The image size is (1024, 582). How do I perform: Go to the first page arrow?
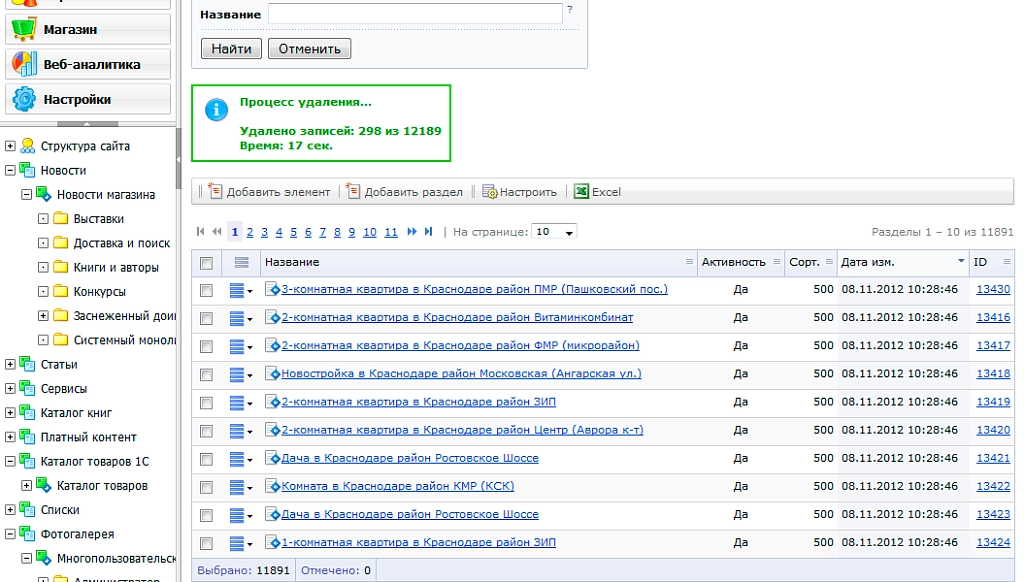(x=200, y=231)
